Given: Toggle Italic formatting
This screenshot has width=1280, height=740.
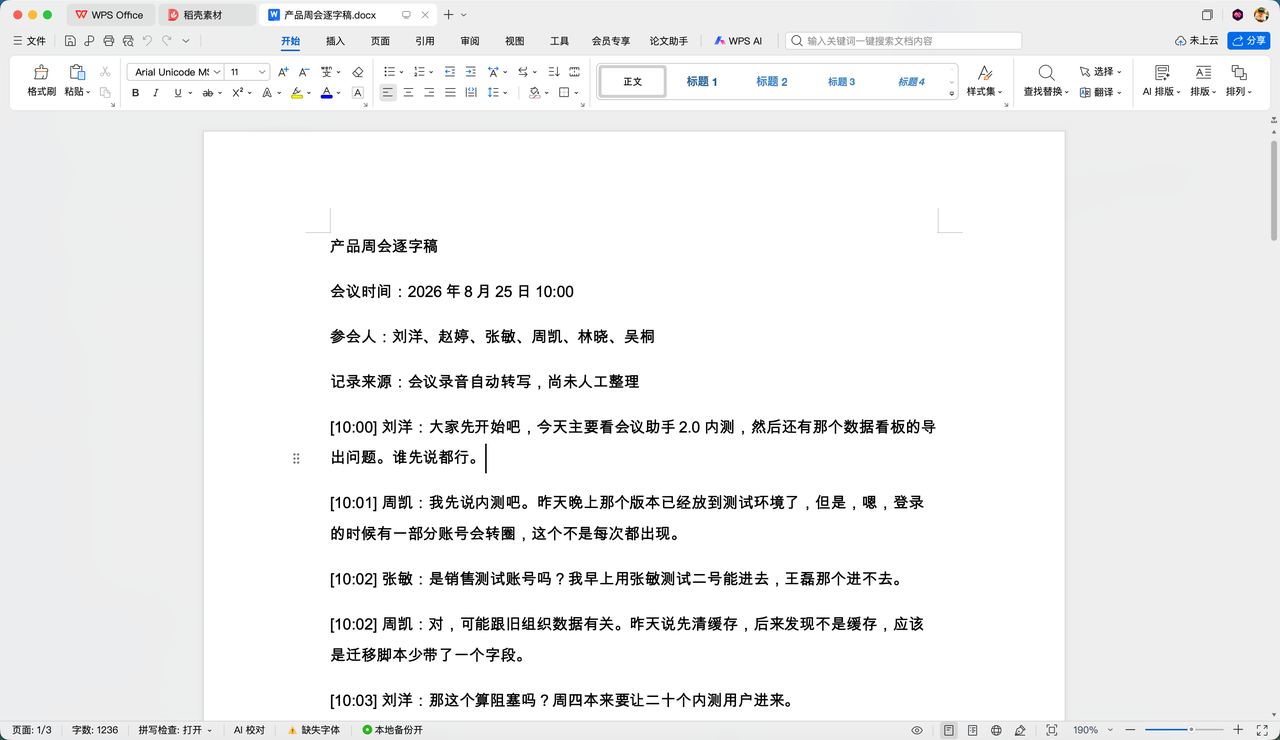Looking at the screenshot, I should click(156, 93).
